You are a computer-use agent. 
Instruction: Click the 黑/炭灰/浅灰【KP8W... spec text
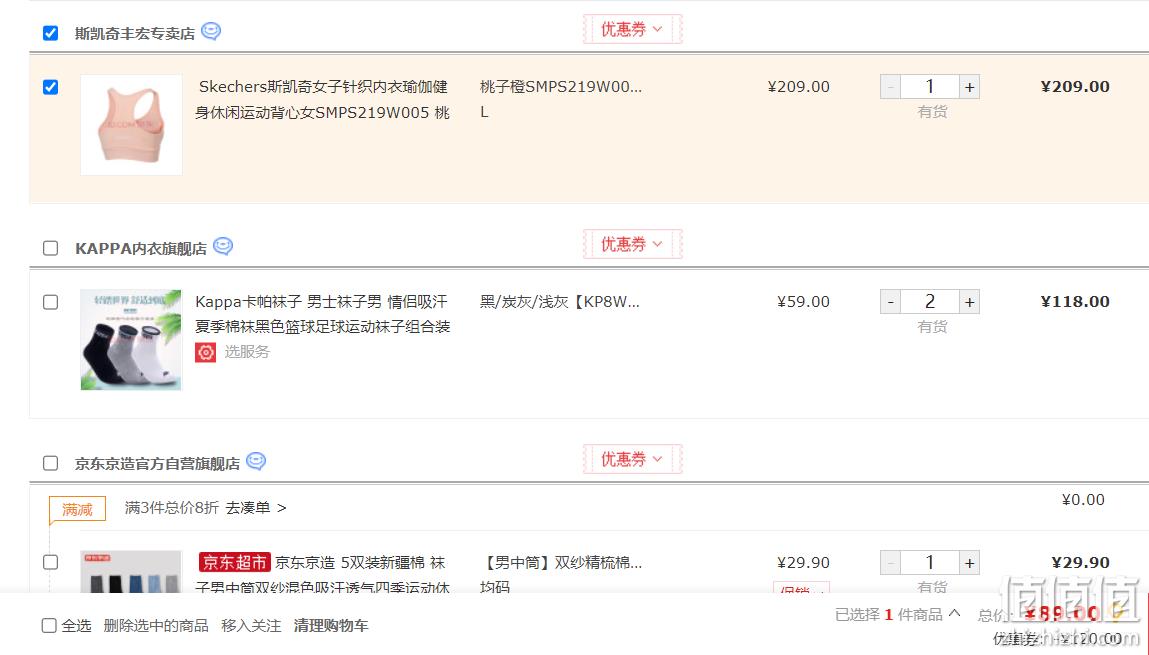[x=560, y=302]
